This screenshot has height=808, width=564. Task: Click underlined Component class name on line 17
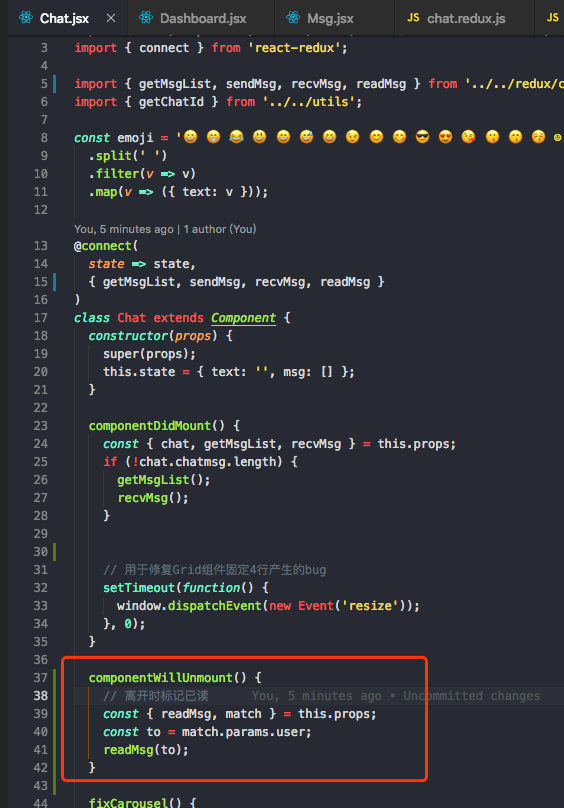[x=243, y=317]
